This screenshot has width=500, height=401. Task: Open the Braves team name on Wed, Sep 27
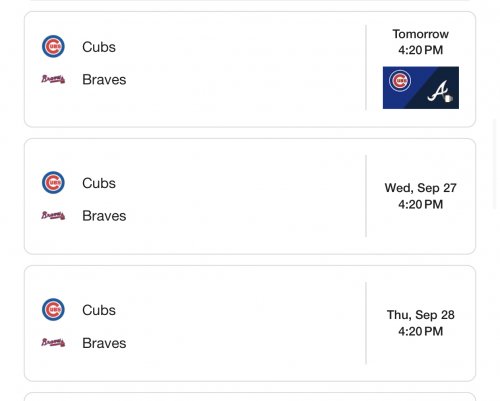coord(104,216)
